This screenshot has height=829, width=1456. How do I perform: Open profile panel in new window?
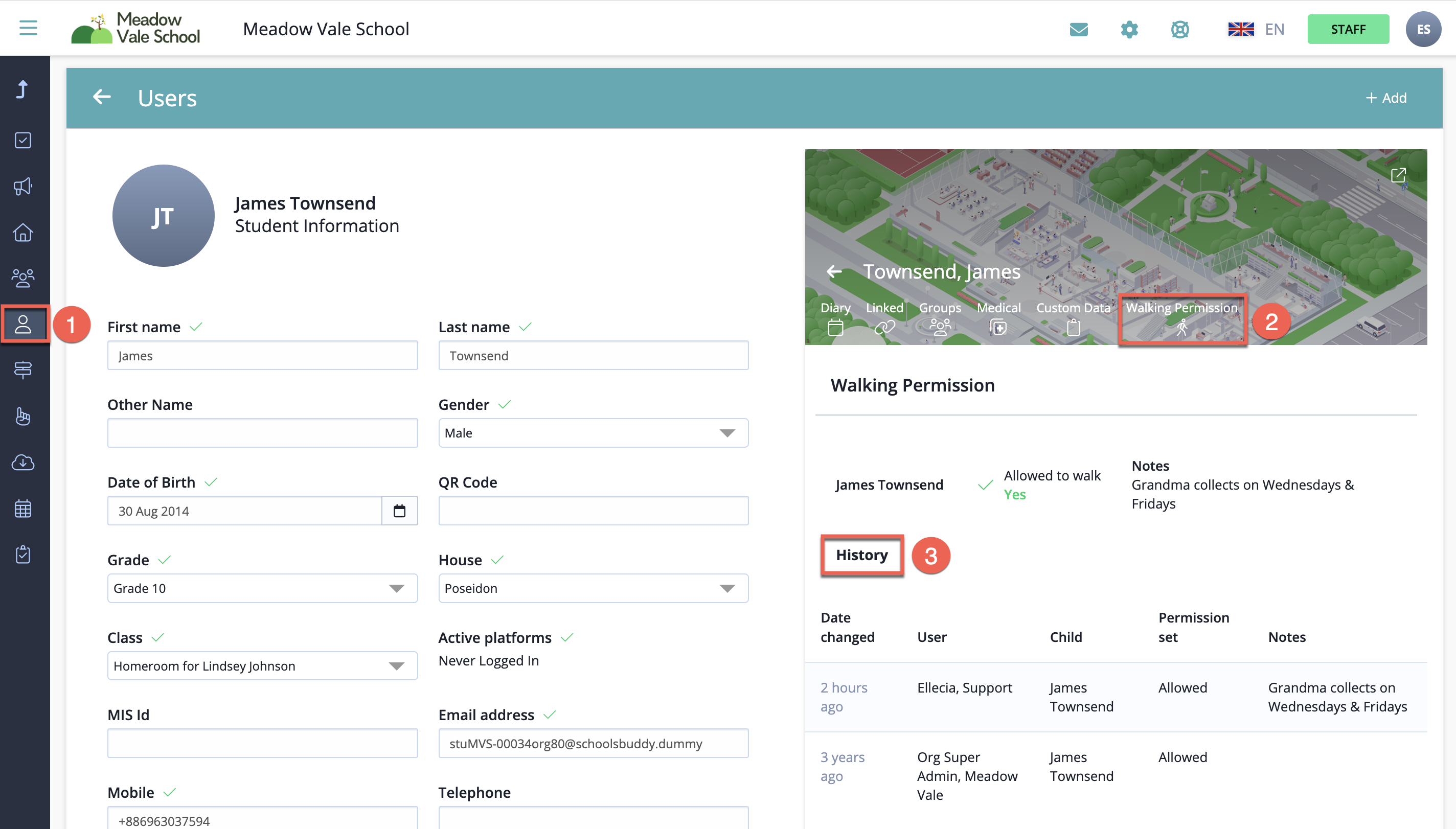[x=1398, y=175]
